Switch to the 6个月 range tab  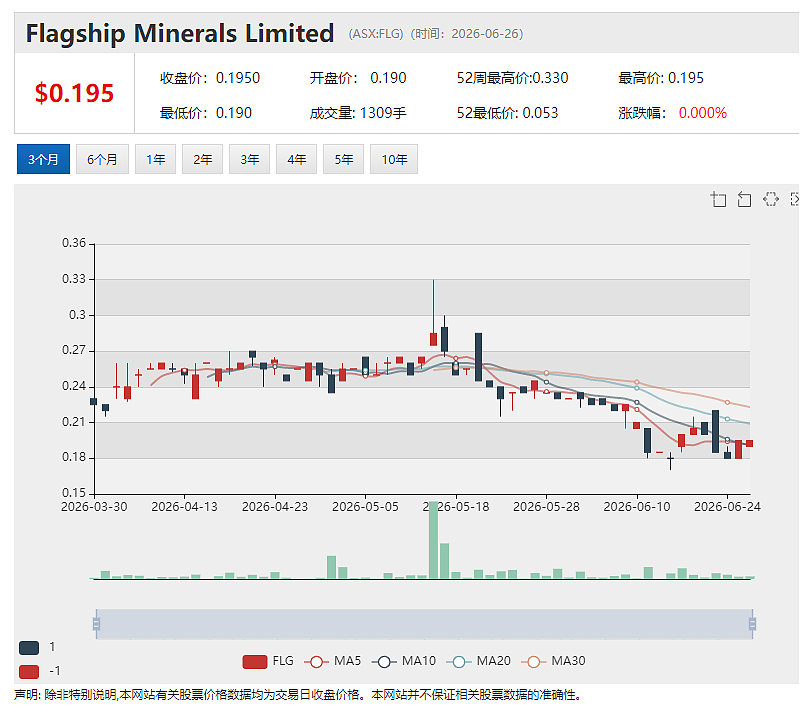pos(102,159)
